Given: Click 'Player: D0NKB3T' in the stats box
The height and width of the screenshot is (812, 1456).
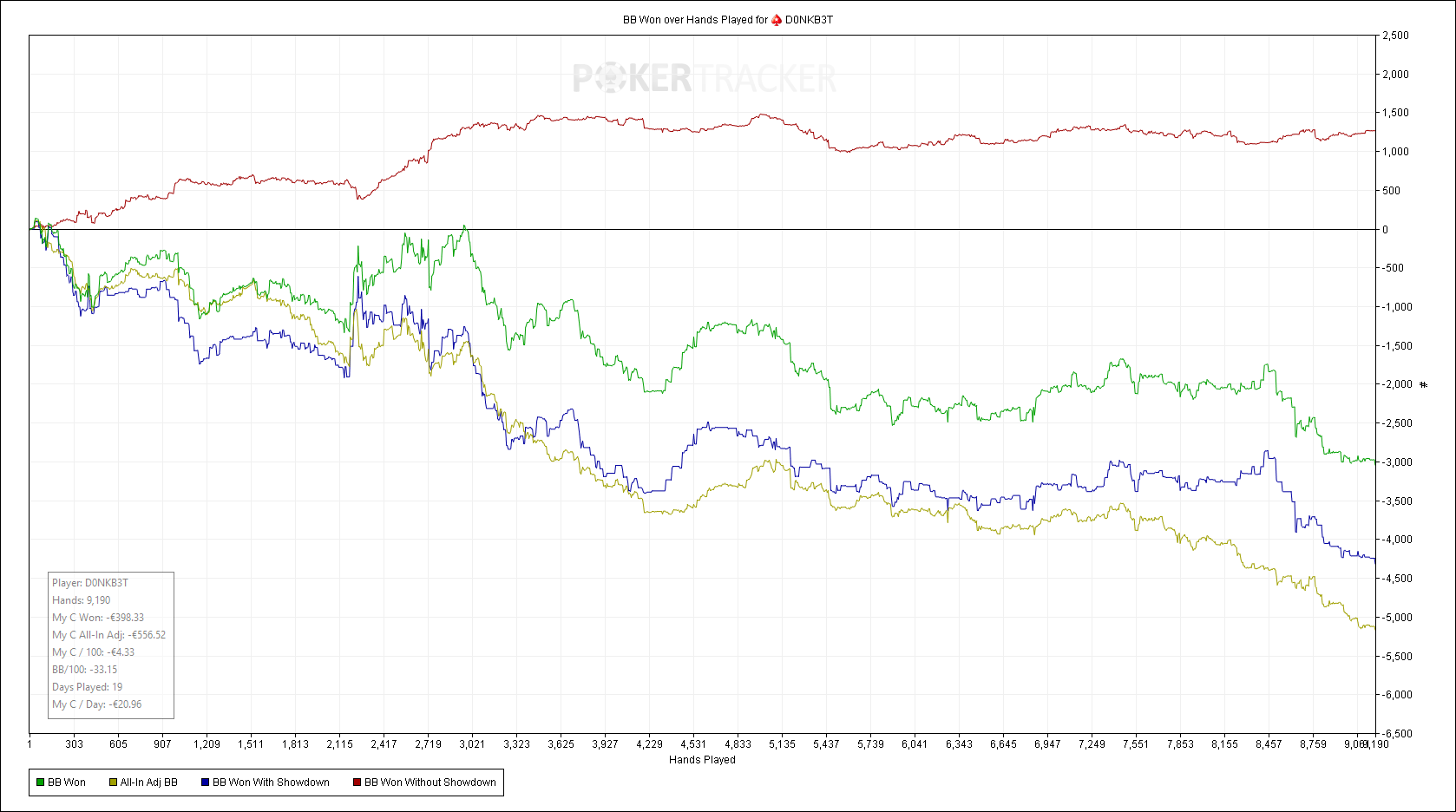Looking at the screenshot, I should tap(90, 583).
